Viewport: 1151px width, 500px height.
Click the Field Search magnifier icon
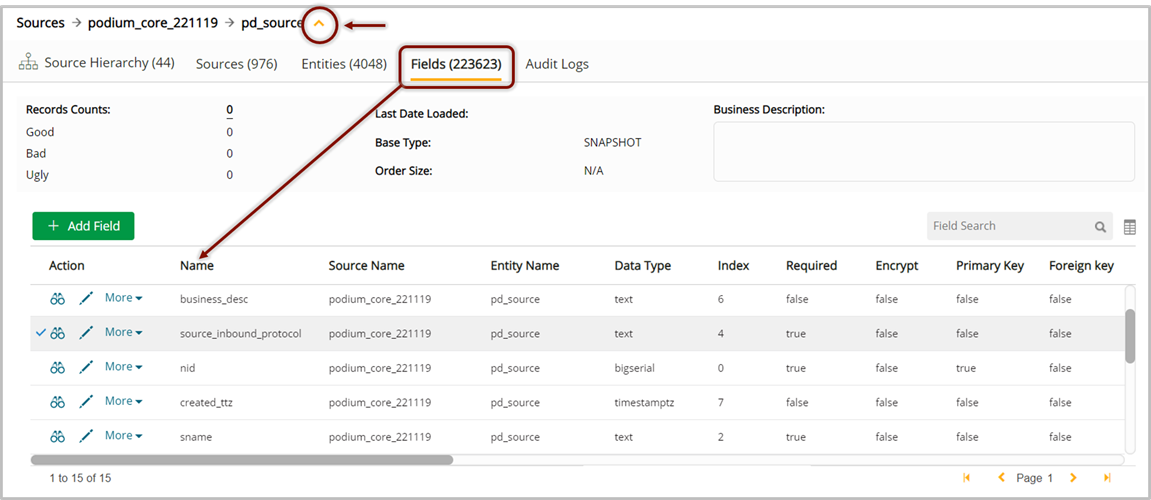click(x=1100, y=227)
